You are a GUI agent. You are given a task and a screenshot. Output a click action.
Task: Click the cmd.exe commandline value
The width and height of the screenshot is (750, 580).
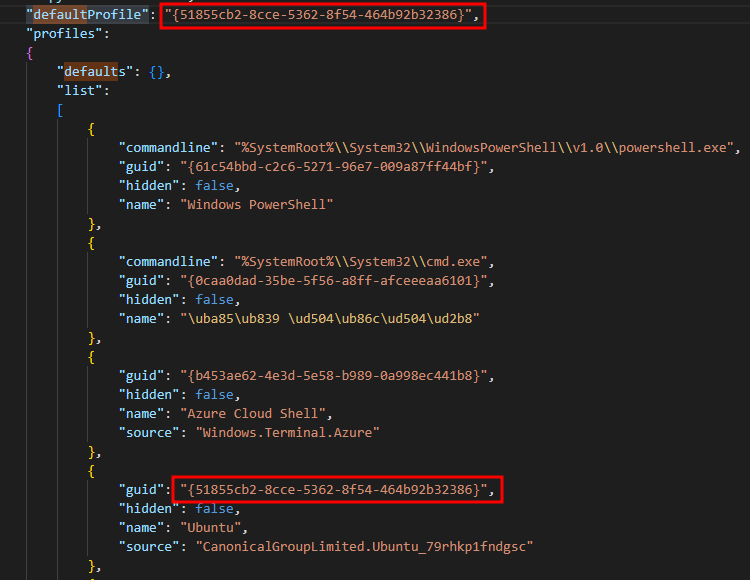(361, 262)
